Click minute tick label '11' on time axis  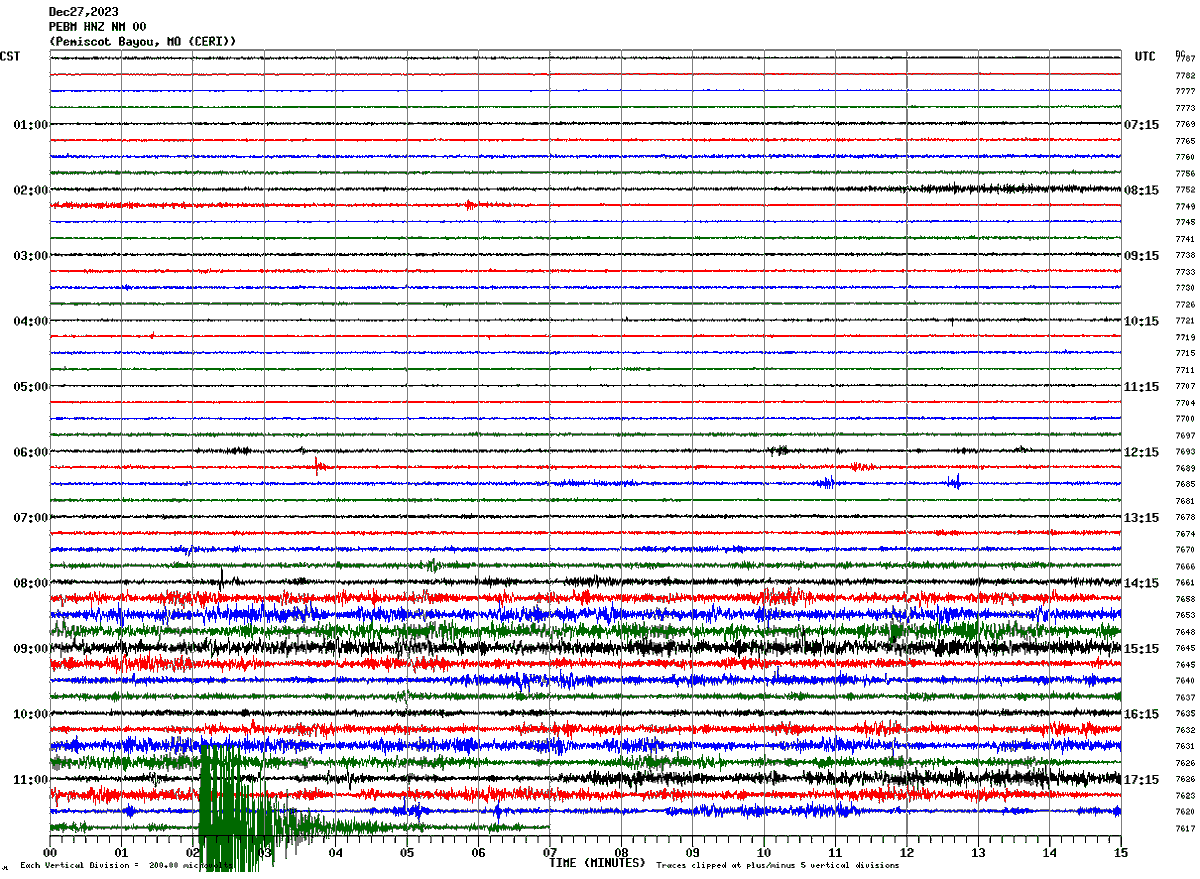click(x=835, y=853)
